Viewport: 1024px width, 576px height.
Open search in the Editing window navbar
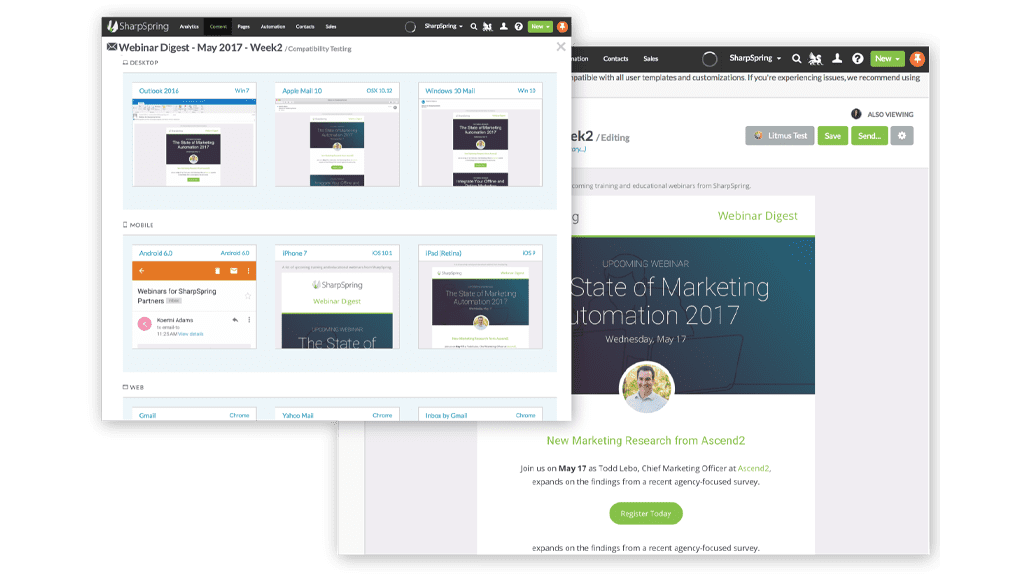(x=797, y=59)
